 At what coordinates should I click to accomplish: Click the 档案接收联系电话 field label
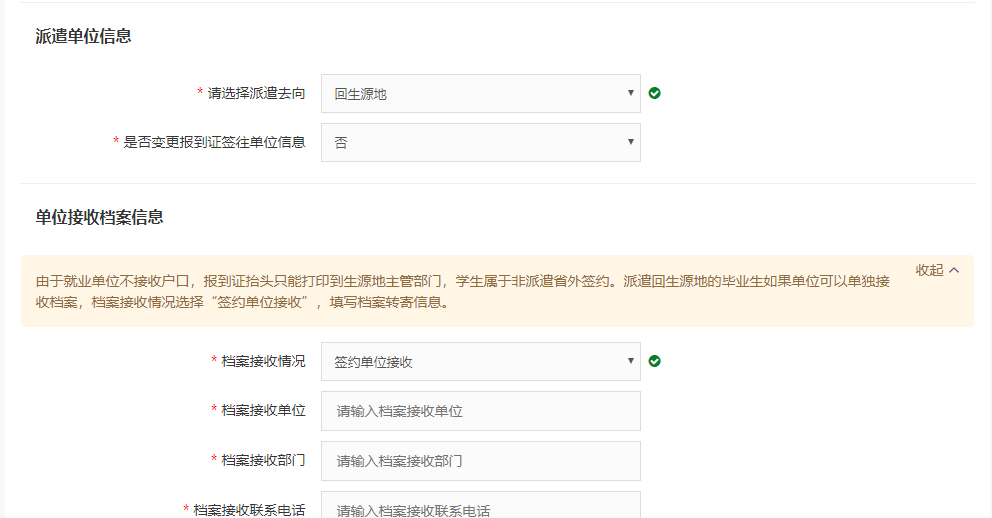(249, 509)
